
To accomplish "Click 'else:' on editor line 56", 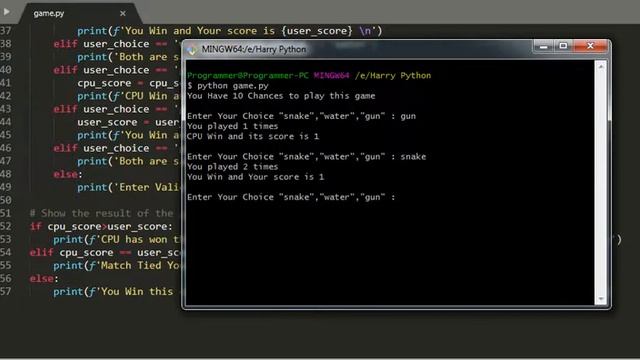I will 44,279.
